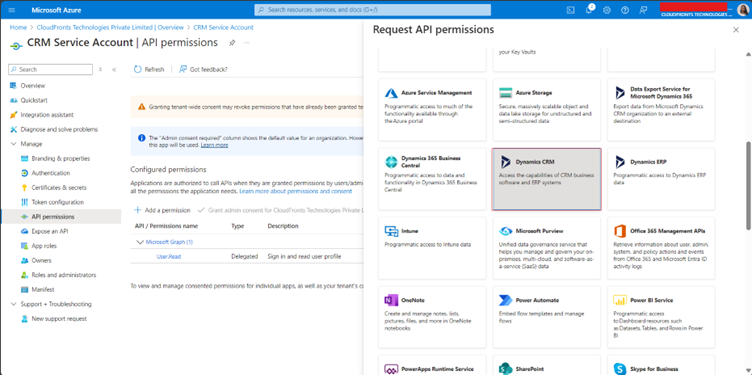
Task: Click the Learn more link in info banner
Action: (214, 145)
